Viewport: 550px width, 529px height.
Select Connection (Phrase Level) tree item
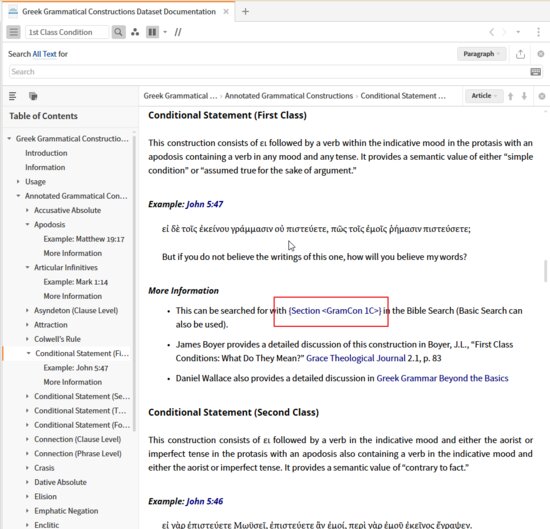(78, 453)
